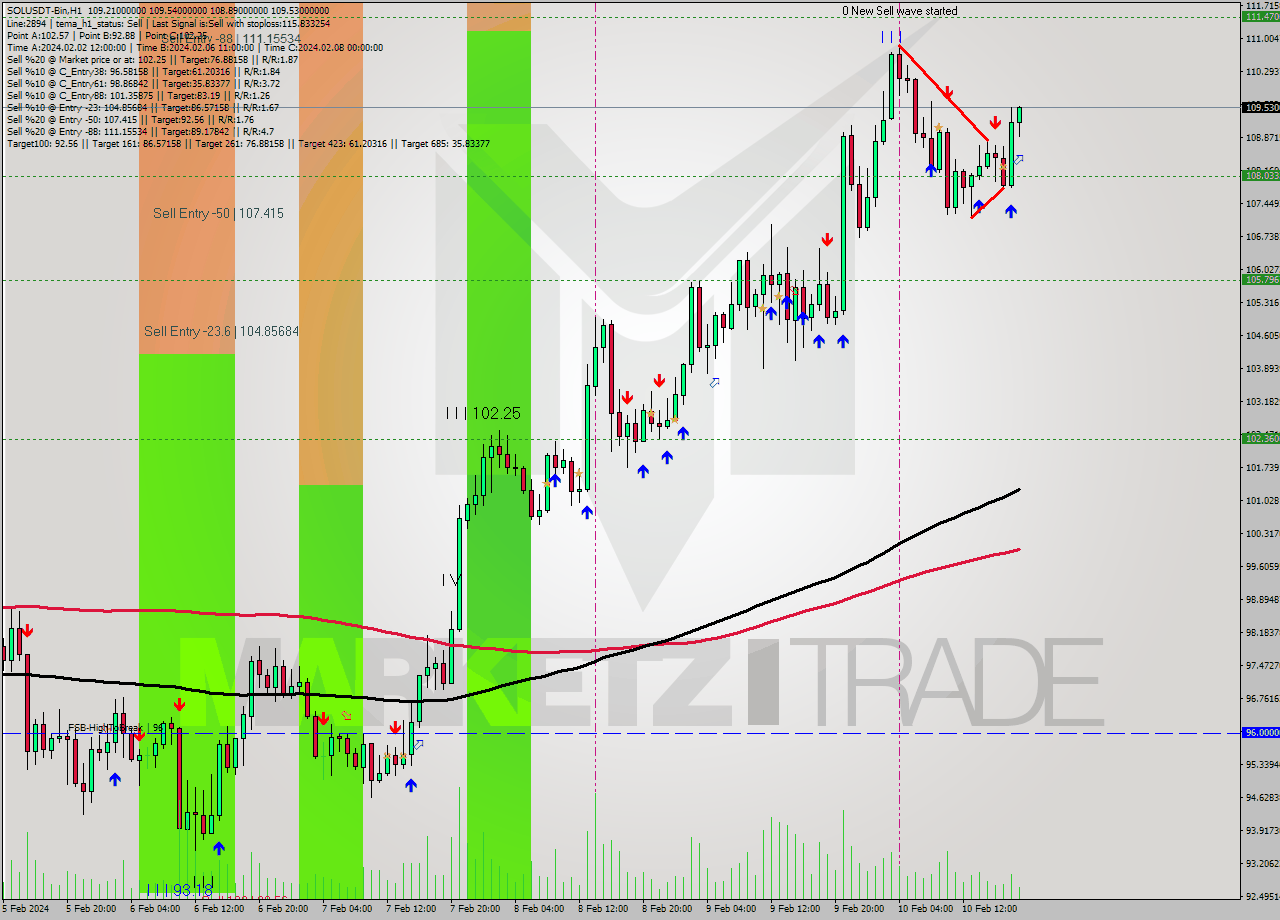Click the 99.6059 price axis value

point(1261,567)
